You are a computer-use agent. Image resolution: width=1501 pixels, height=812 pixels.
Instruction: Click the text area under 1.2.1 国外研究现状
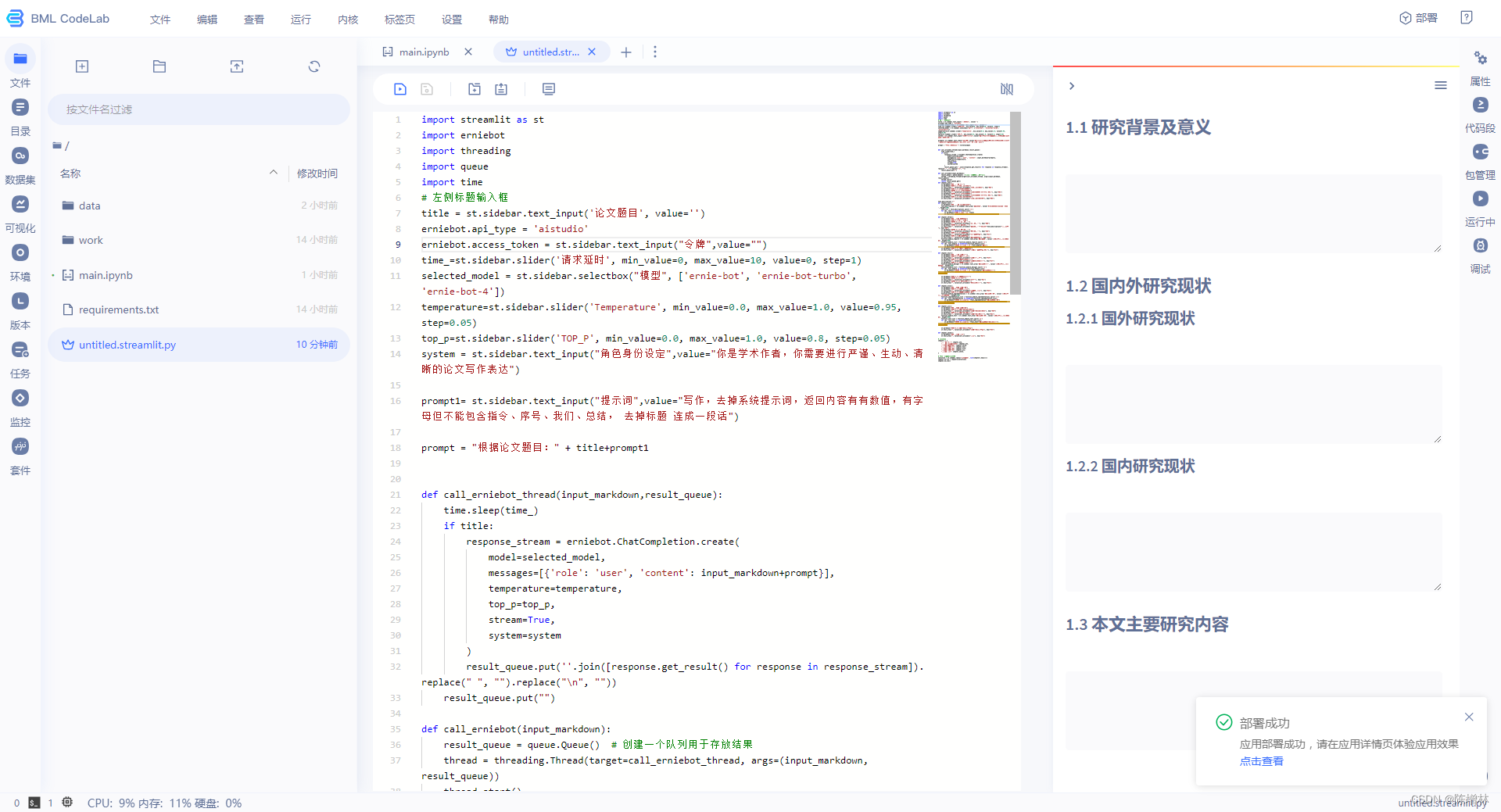(x=1254, y=404)
